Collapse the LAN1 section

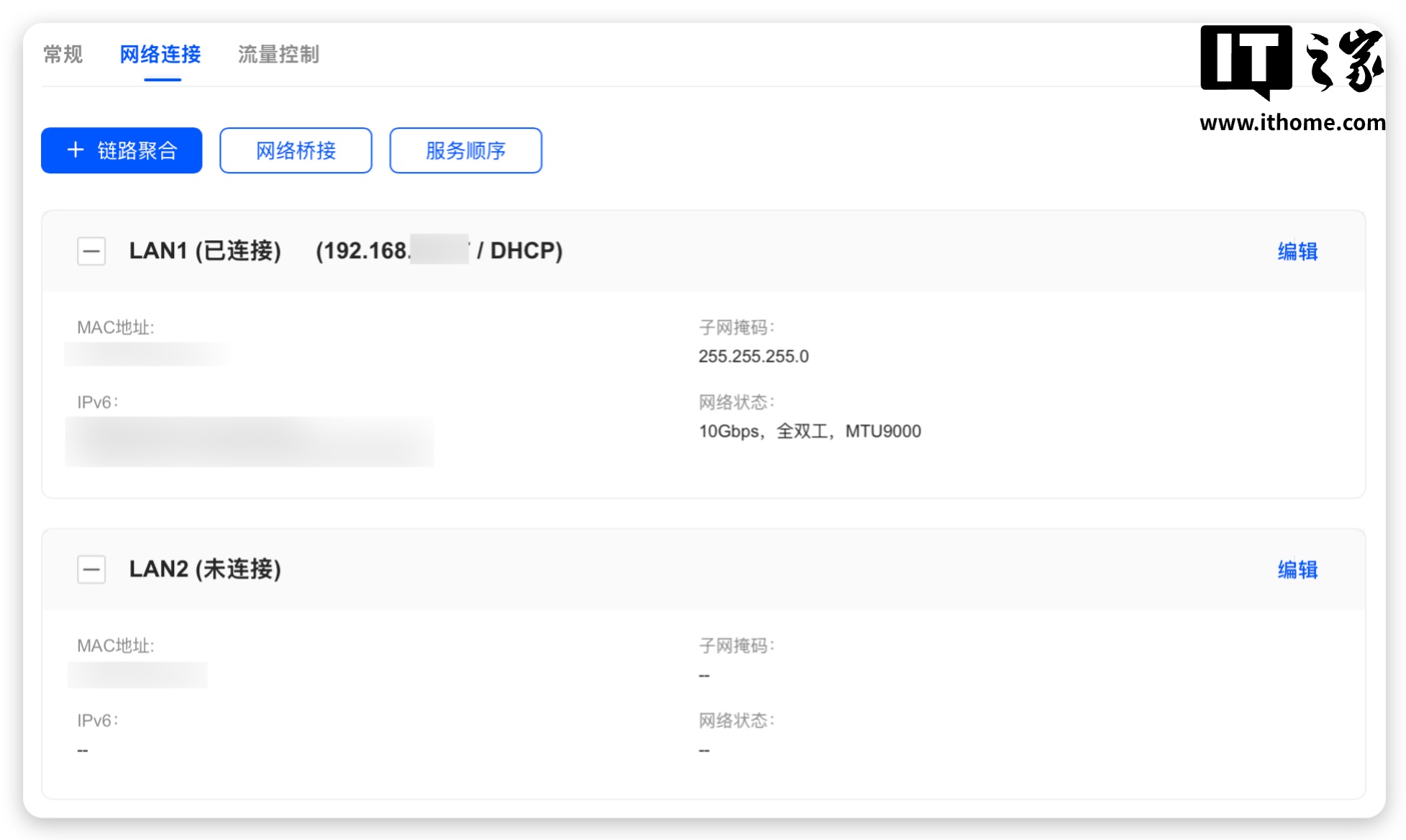tap(91, 251)
